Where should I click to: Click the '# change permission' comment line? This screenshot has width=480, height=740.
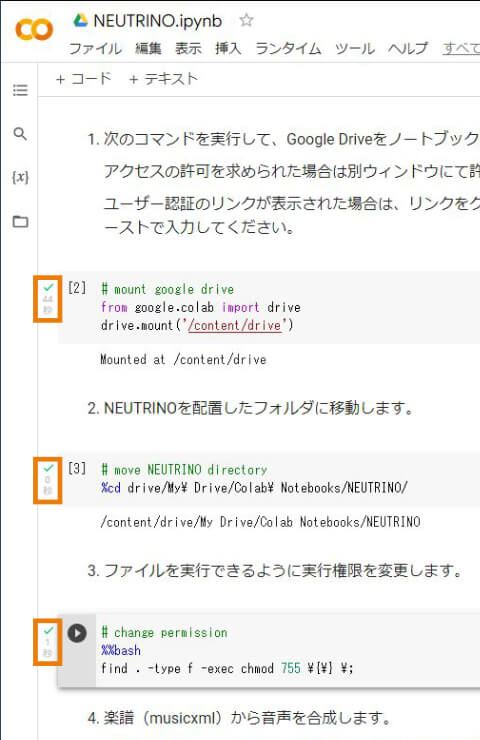click(164, 632)
